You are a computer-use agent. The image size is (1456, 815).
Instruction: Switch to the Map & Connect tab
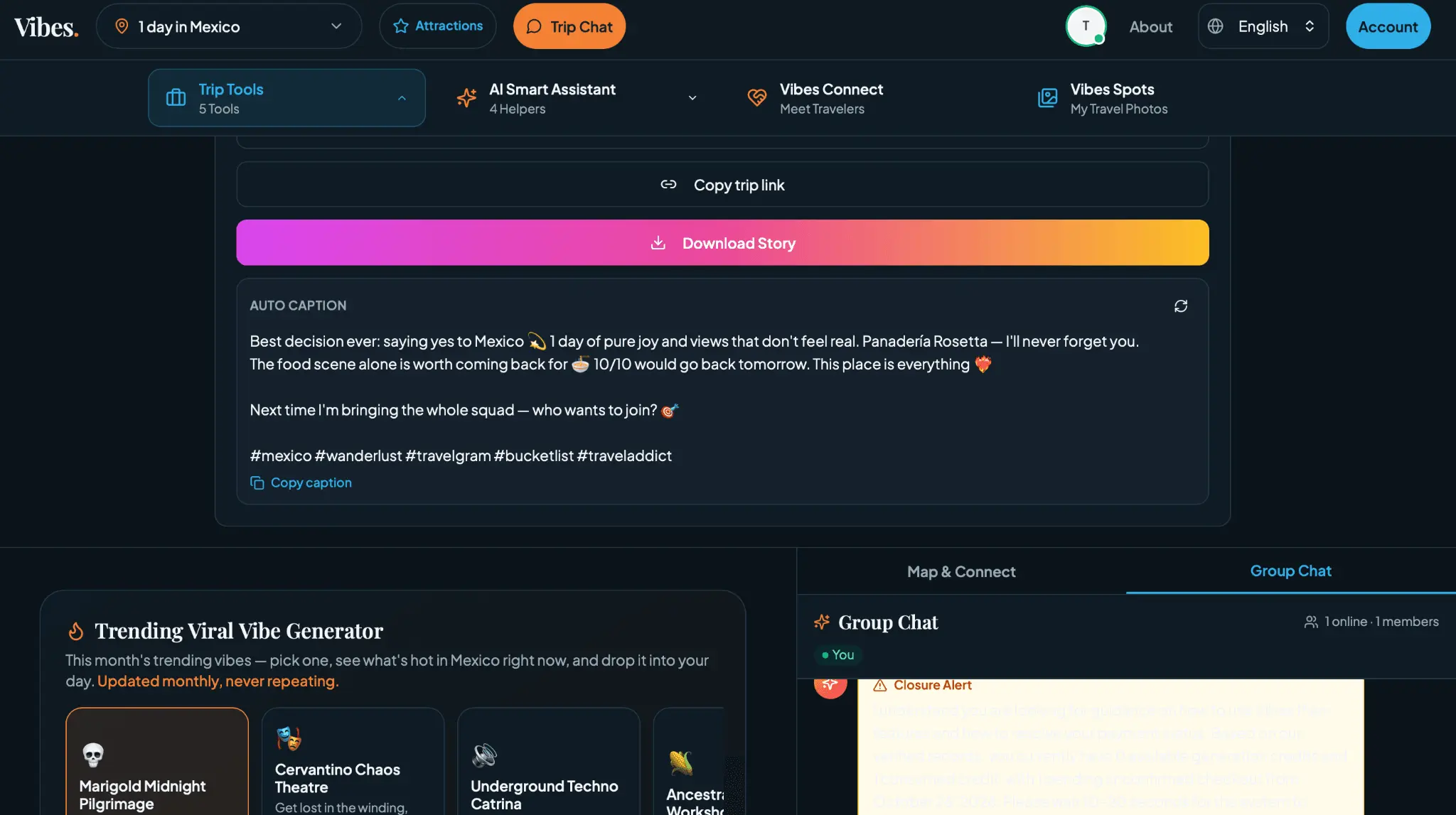[961, 572]
